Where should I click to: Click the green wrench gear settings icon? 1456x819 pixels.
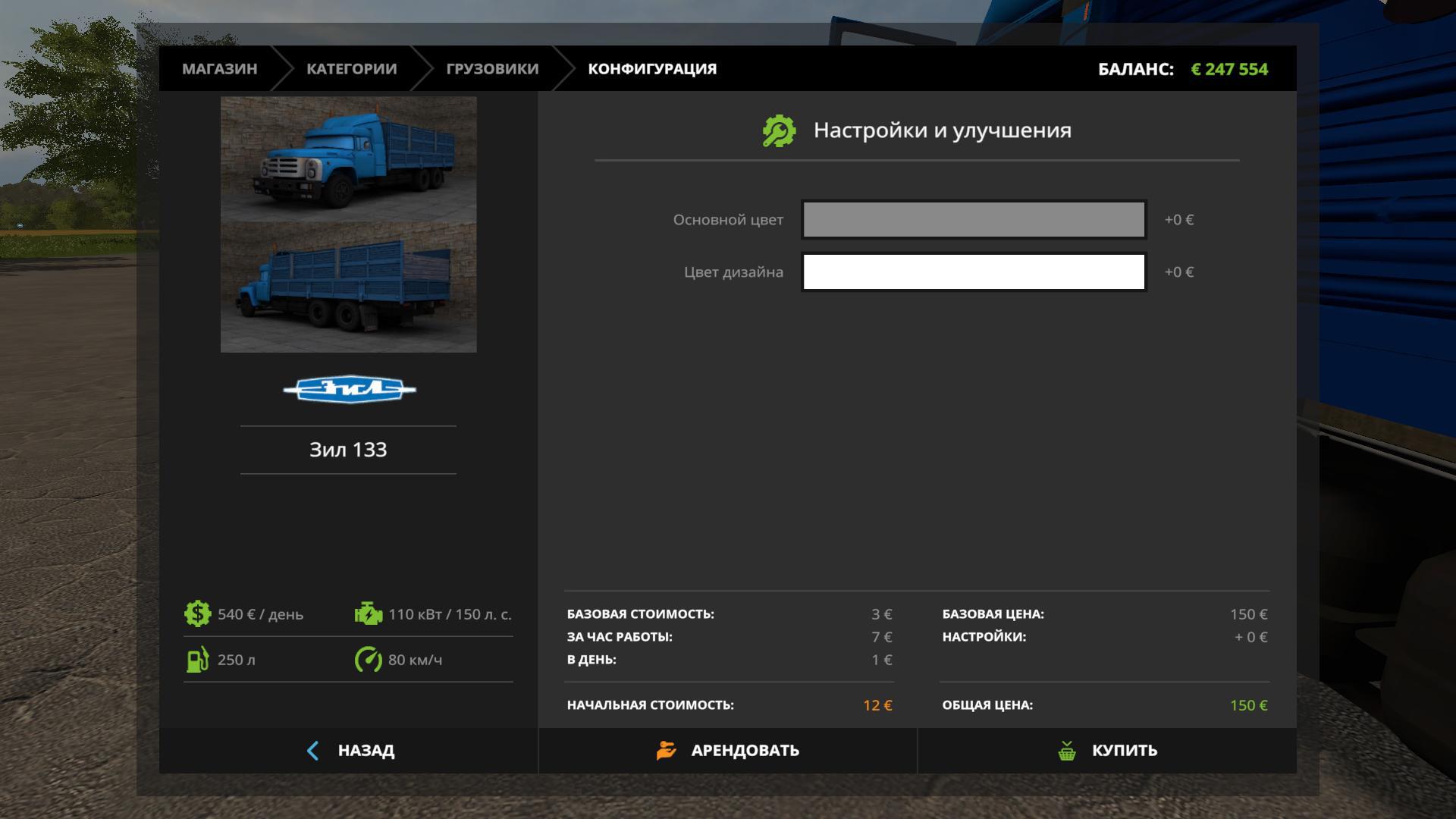(x=779, y=130)
